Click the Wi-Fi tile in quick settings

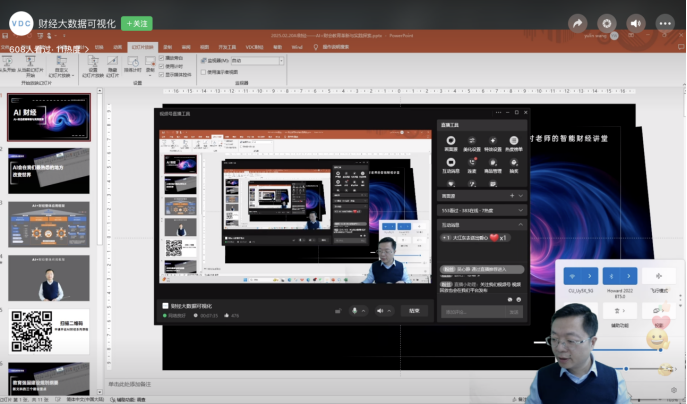[x=574, y=275]
